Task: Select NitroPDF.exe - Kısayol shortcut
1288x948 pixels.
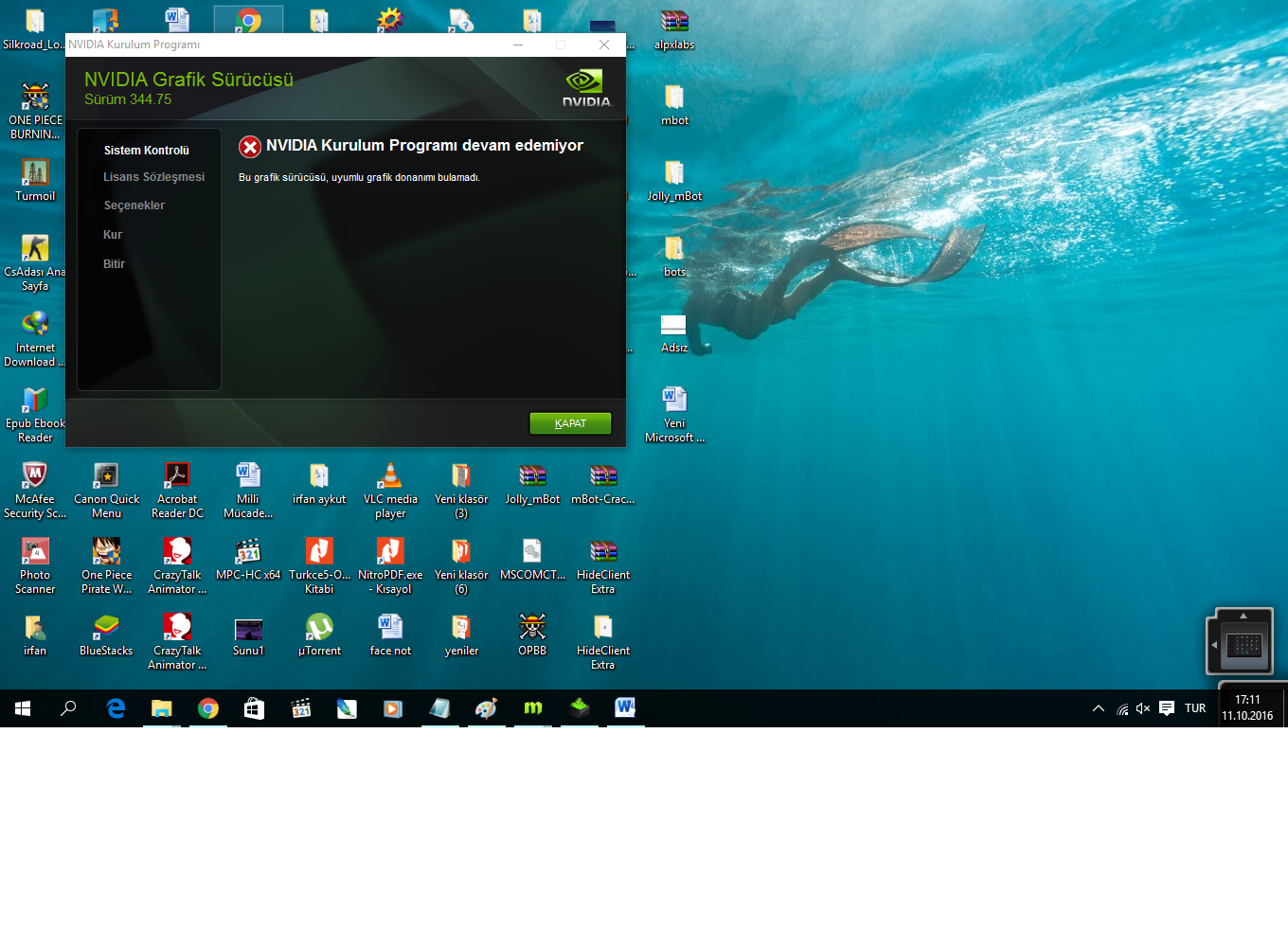Action: tap(390, 565)
